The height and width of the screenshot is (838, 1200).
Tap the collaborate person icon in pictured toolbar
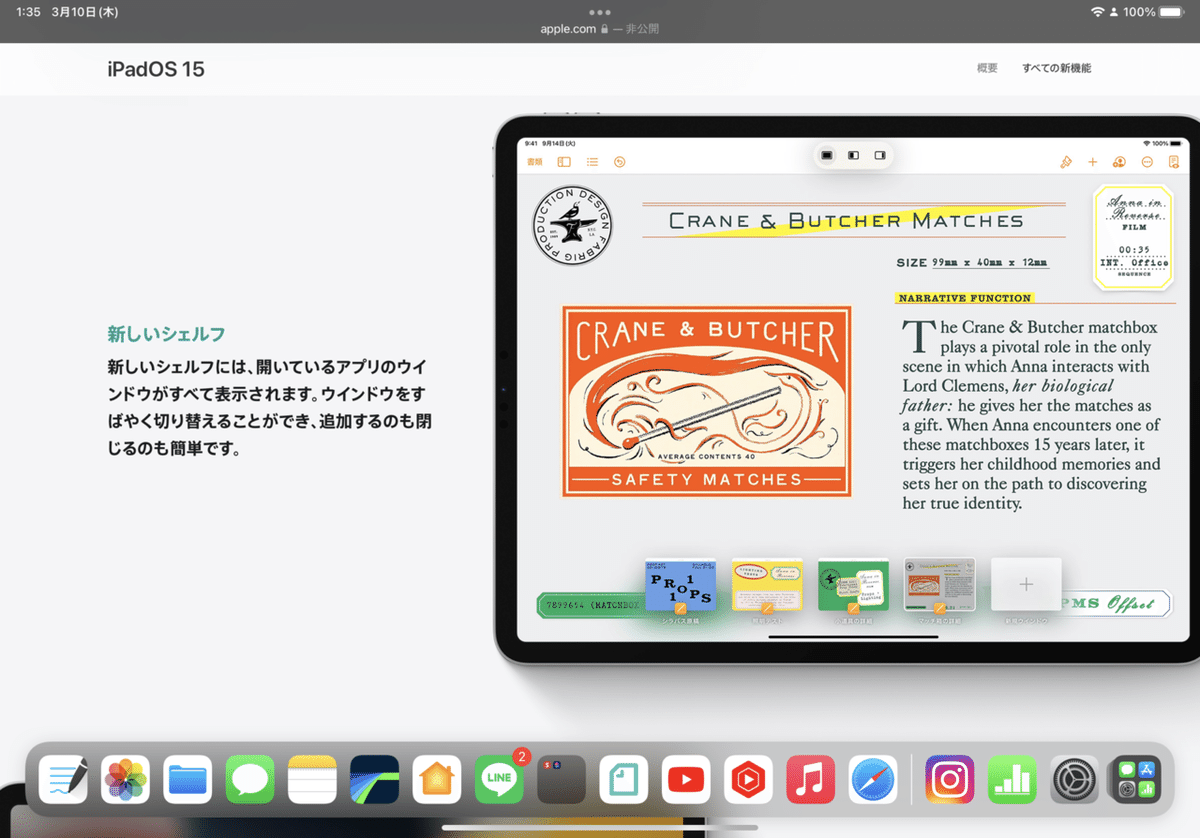pos(1119,162)
